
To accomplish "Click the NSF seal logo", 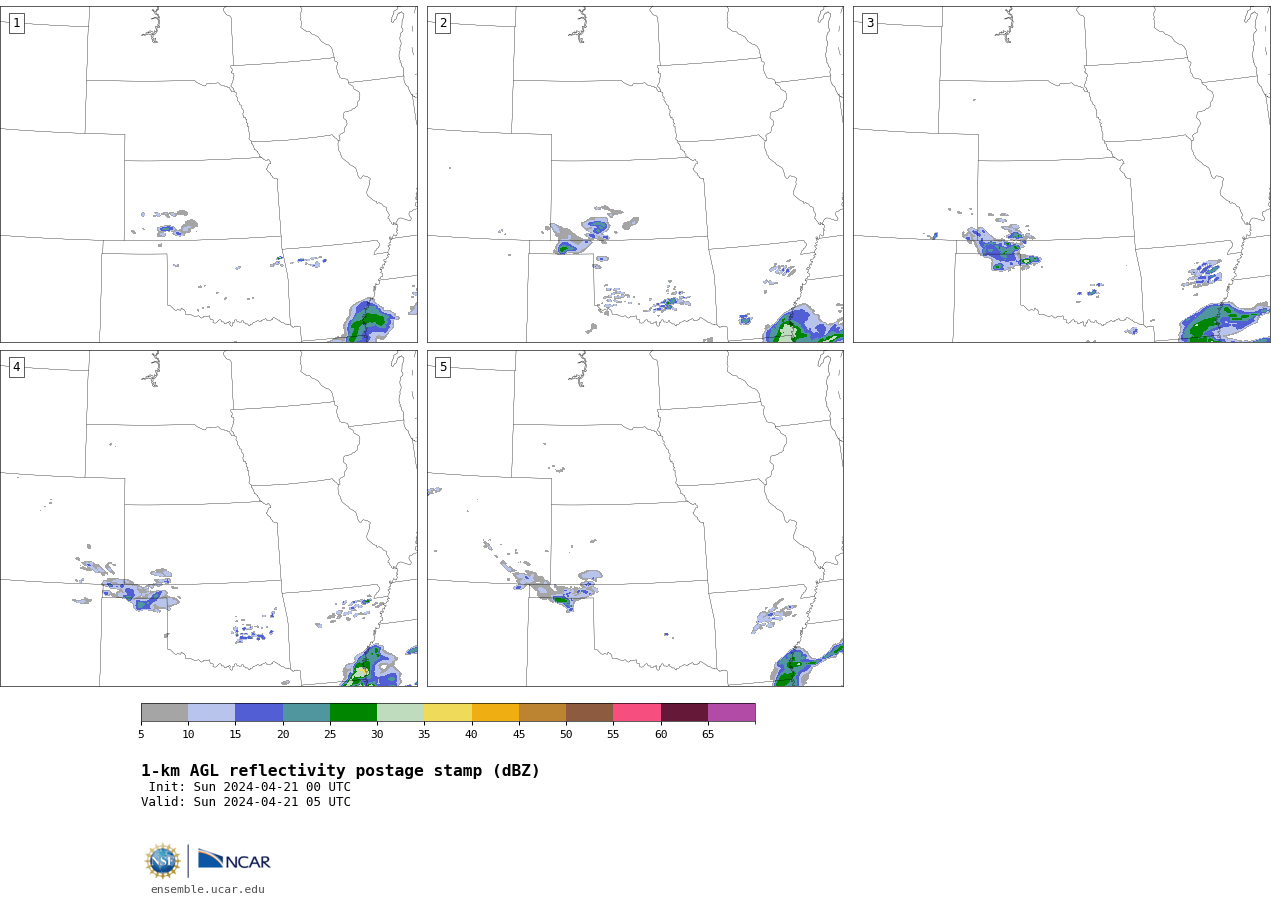I will click(x=163, y=861).
